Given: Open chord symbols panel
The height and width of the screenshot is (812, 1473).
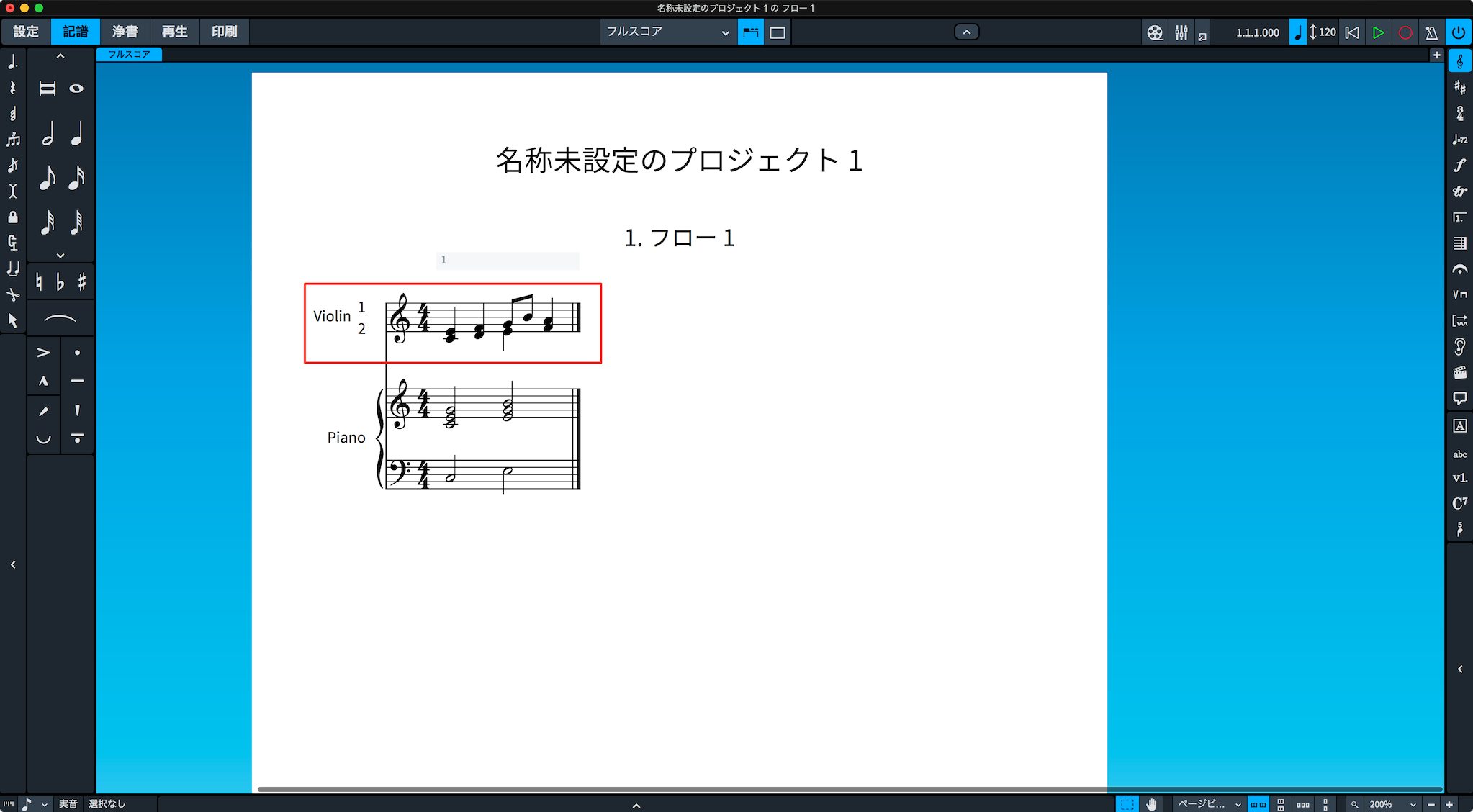Looking at the screenshot, I should point(1459,503).
